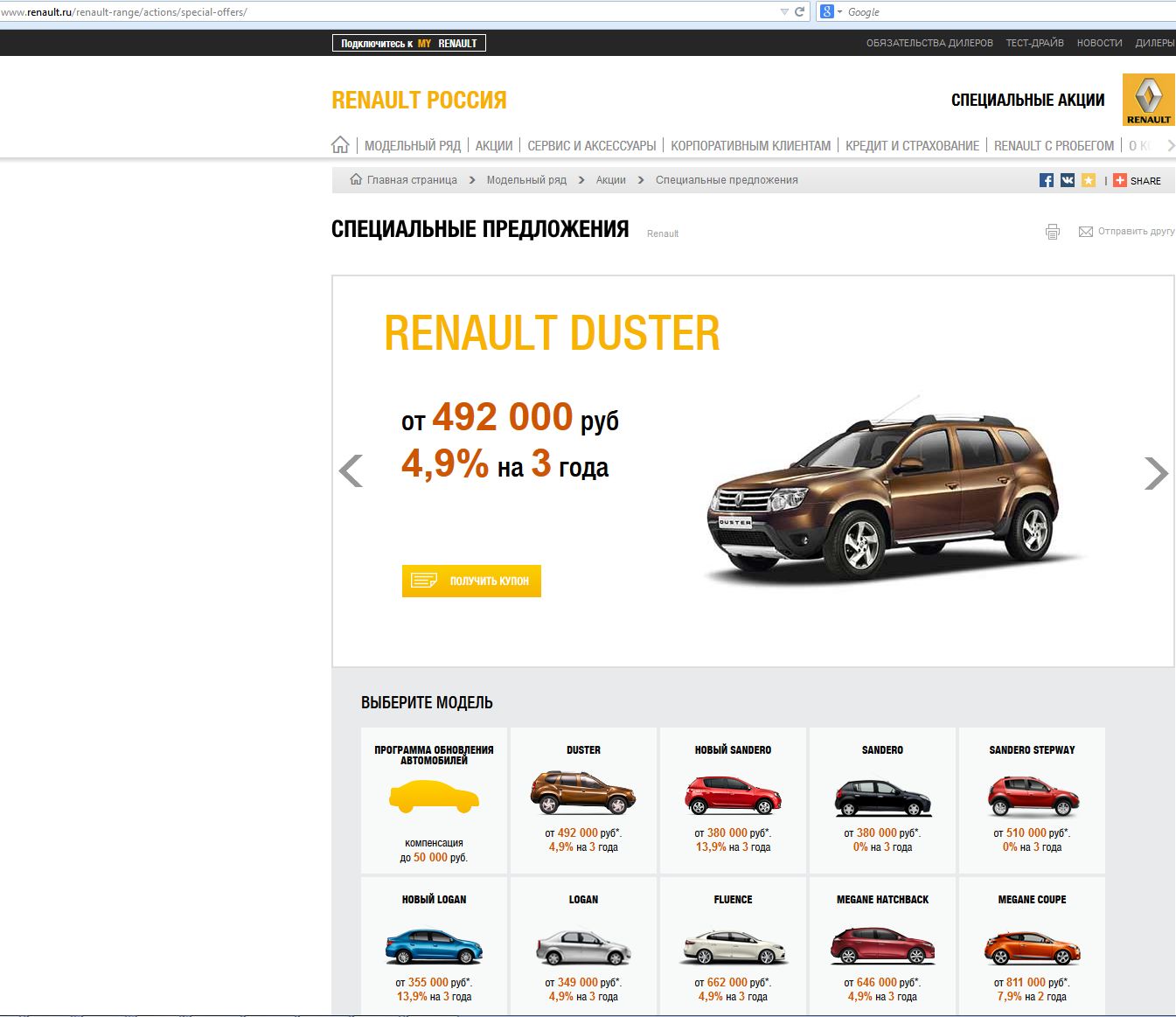The width and height of the screenshot is (1176, 1017).
Task: Click the Renault diamond logo
Action: pyautogui.click(x=1148, y=100)
